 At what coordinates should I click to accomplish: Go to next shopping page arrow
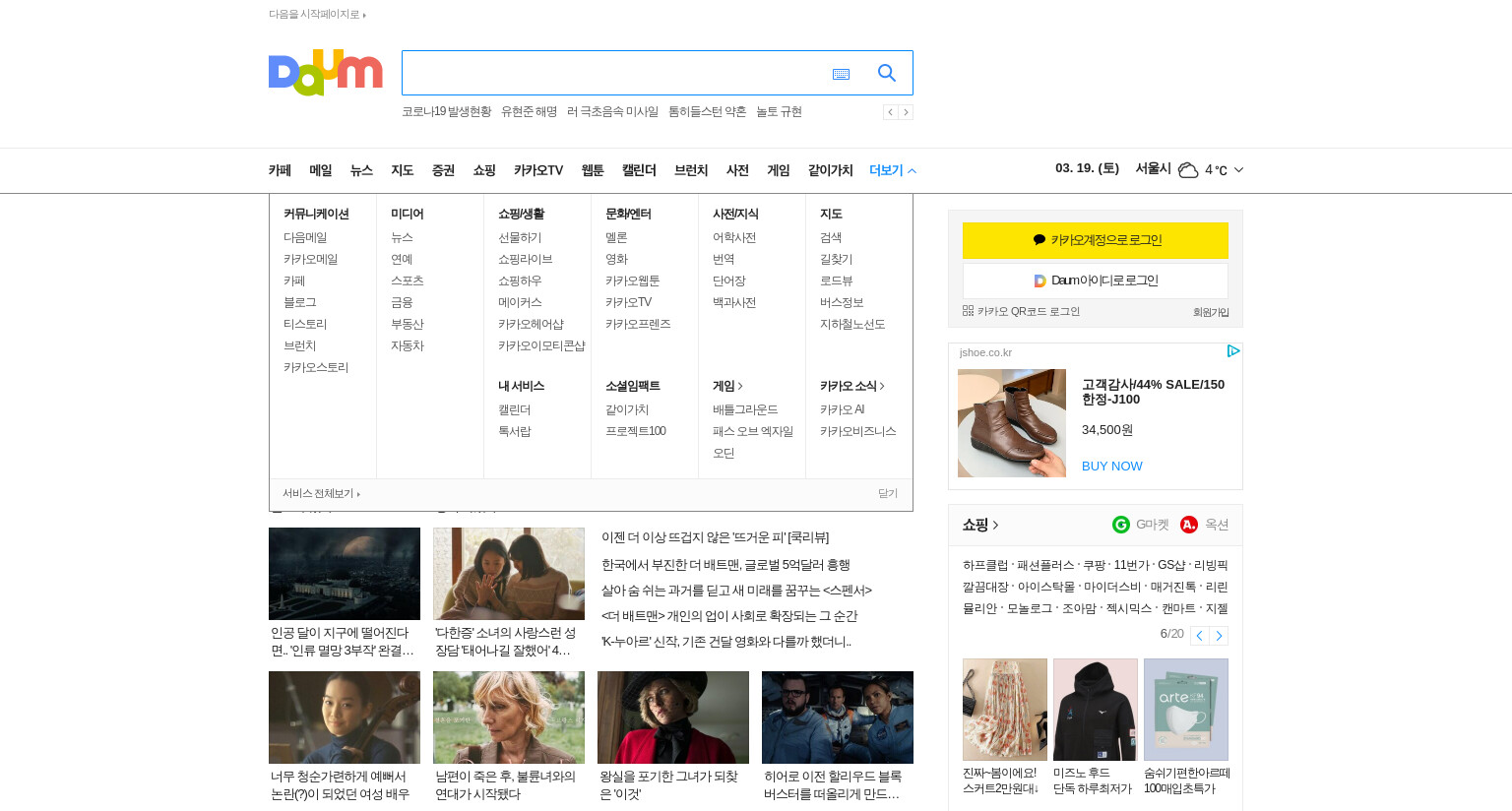1219,636
